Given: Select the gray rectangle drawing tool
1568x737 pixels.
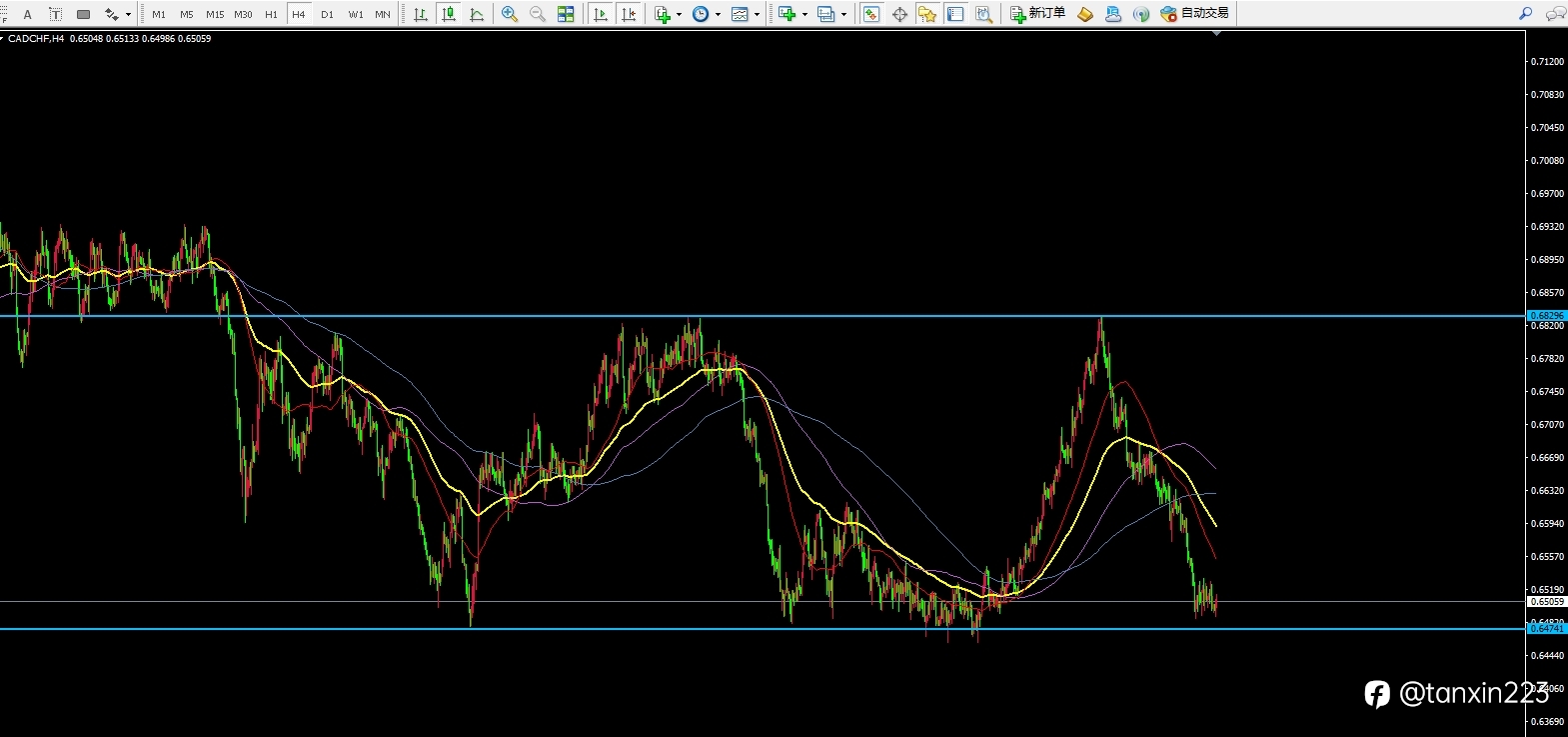Looking at the screenshot, I should (x=84, y=14).
